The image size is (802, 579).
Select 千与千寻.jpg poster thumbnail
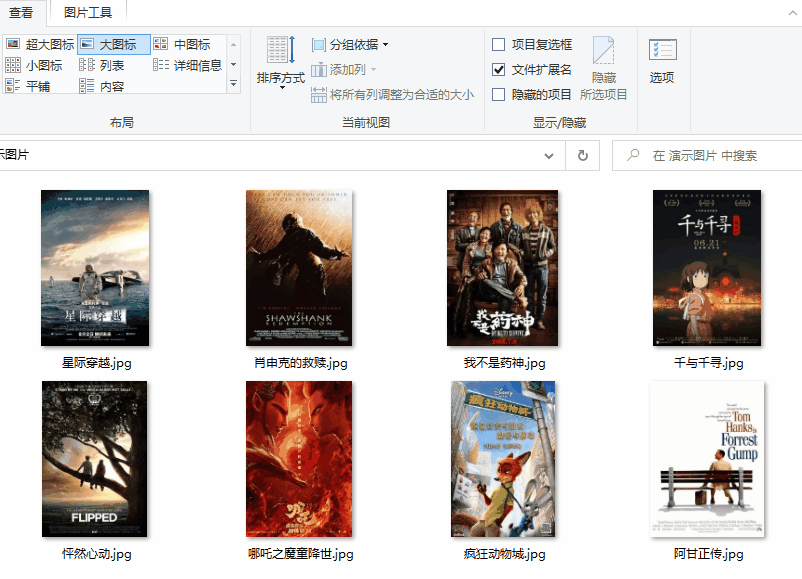coord(707,268)
